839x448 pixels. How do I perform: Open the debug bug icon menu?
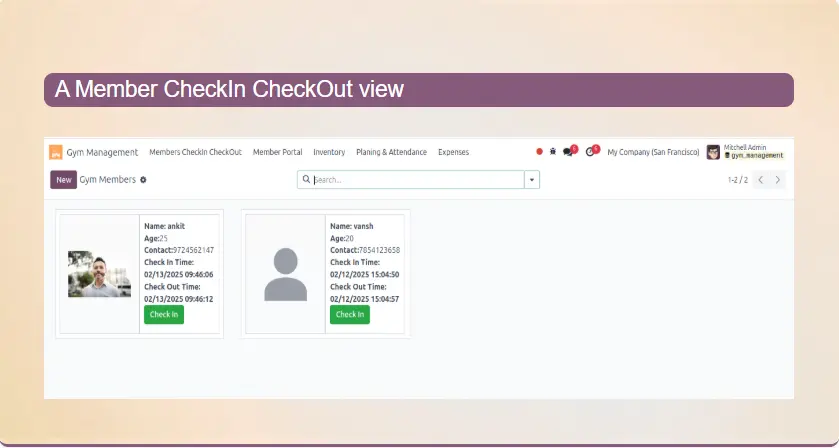553,152
